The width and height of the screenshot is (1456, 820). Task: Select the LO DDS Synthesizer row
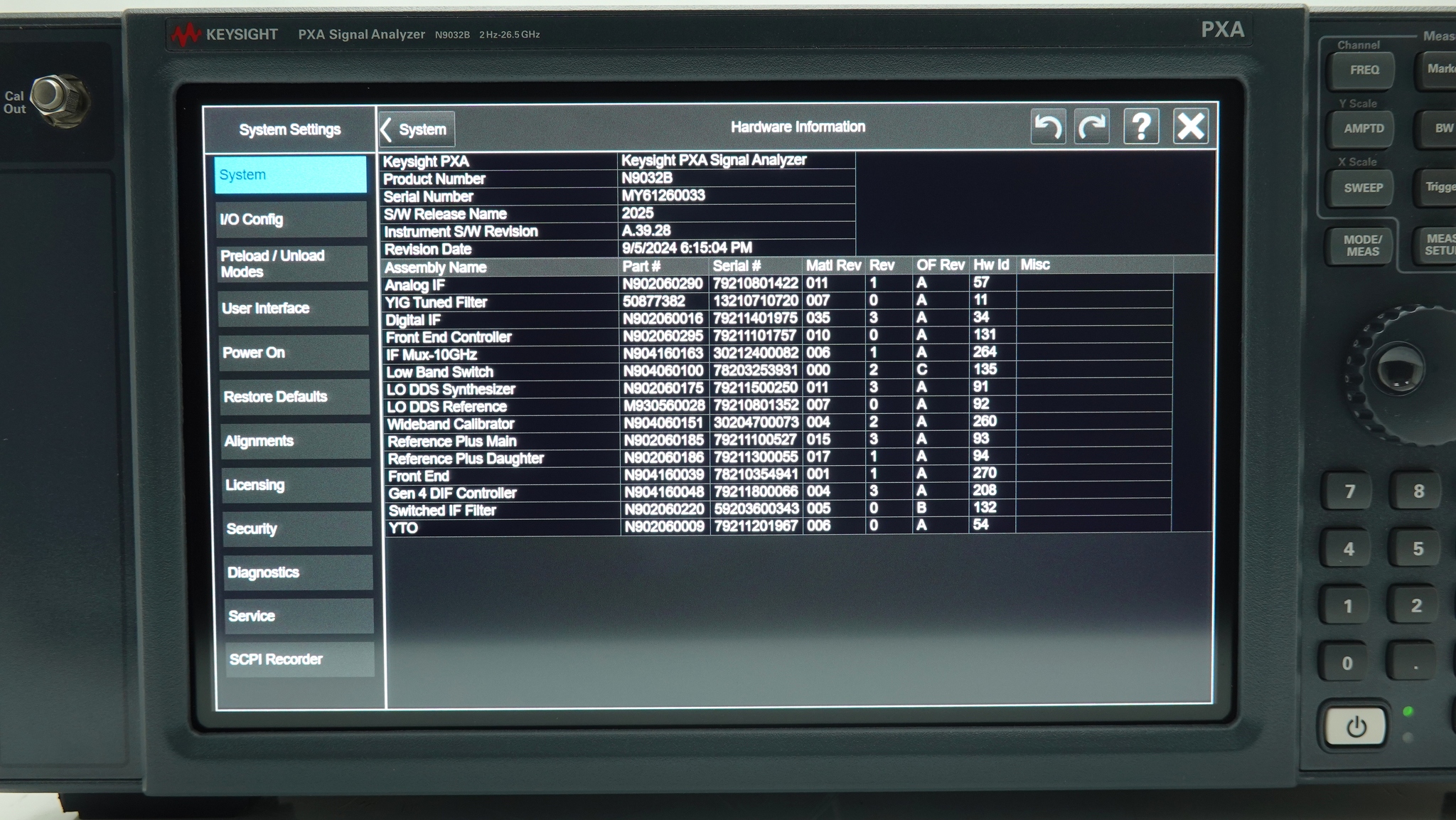tap(778, 388)
